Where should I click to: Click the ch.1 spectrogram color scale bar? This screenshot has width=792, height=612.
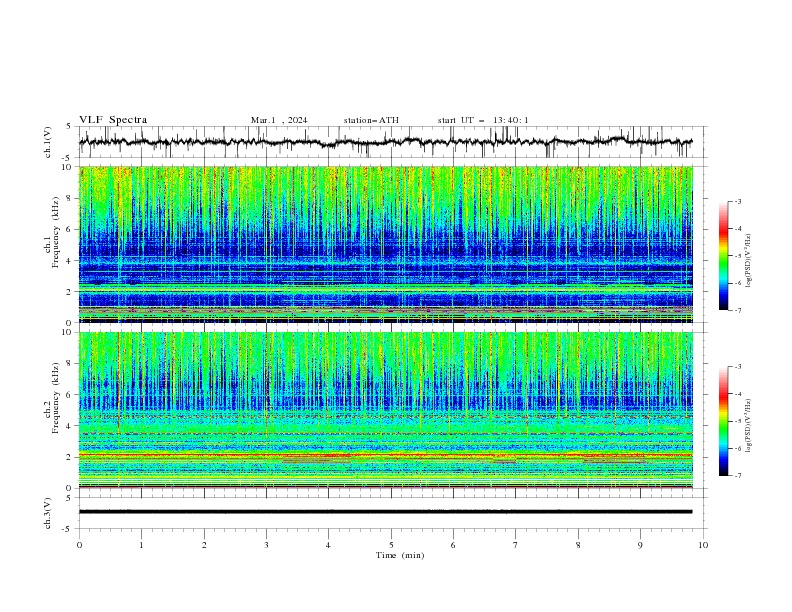coord(724,256)
